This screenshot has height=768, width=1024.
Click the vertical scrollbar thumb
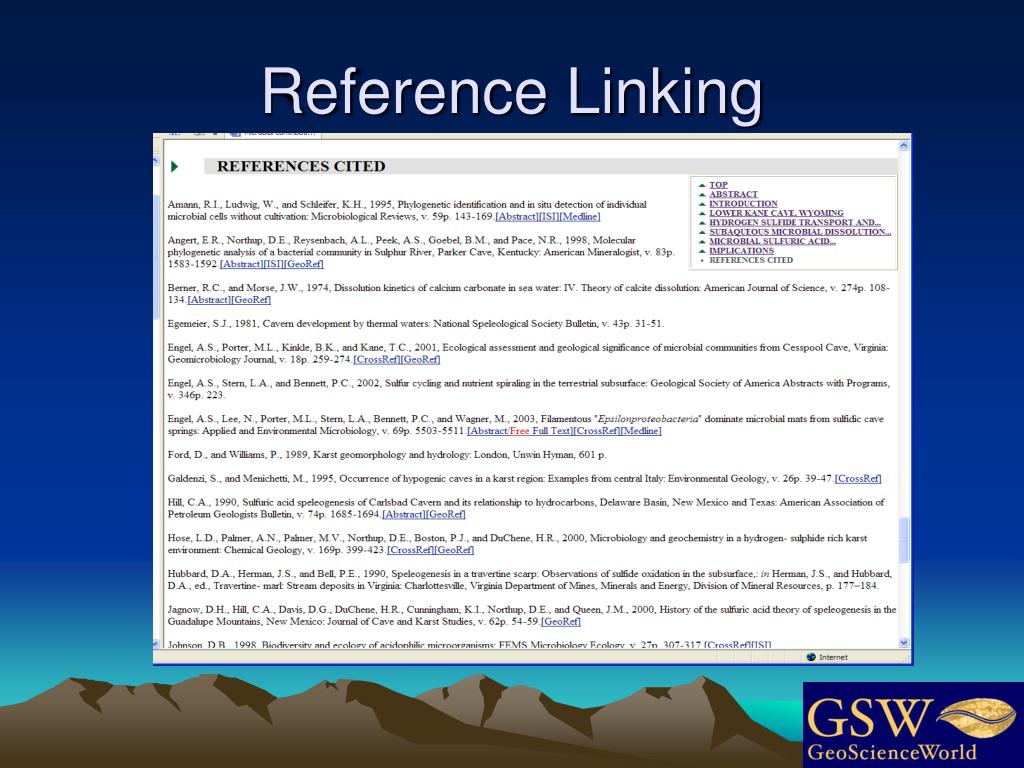[904, 539]
